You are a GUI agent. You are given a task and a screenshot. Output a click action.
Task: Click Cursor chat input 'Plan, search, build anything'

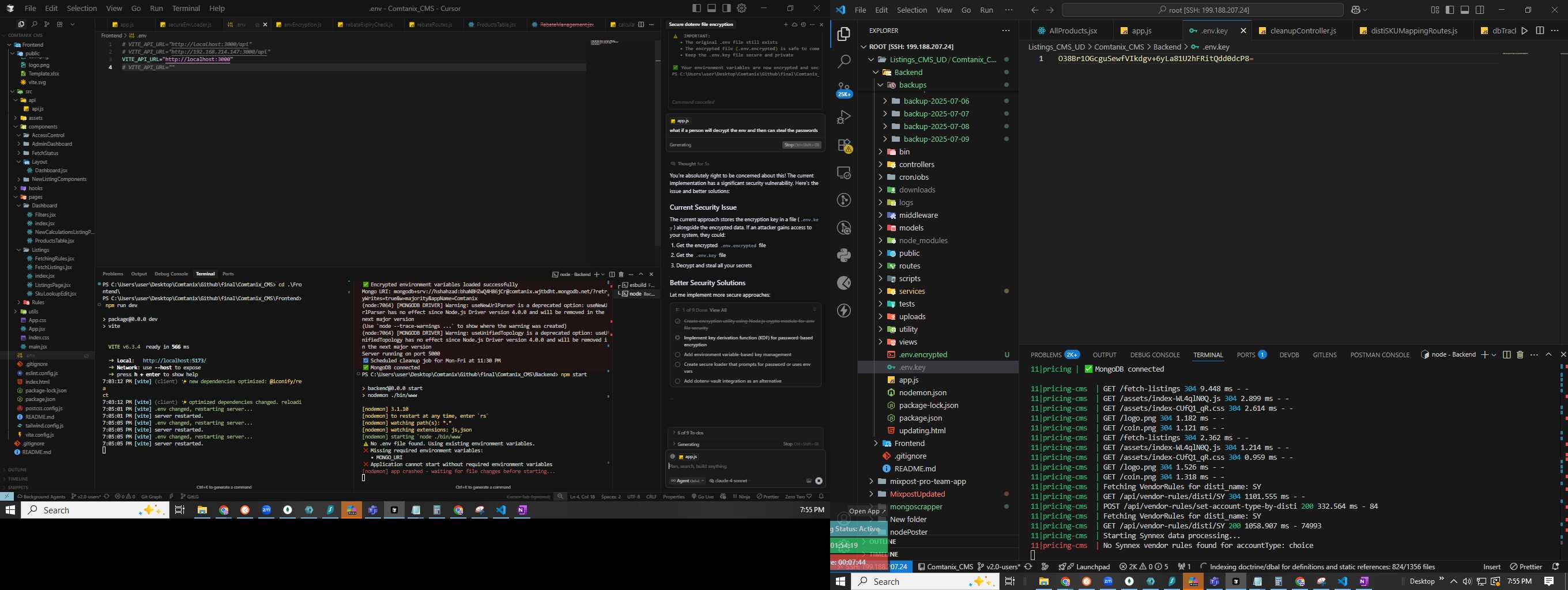pos(744,467)
